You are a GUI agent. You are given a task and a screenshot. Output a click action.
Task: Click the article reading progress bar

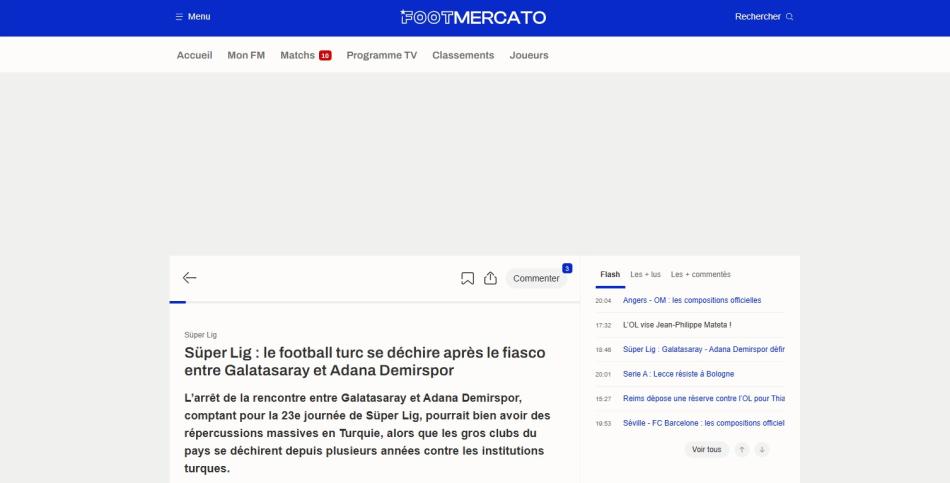click(374, 302)
